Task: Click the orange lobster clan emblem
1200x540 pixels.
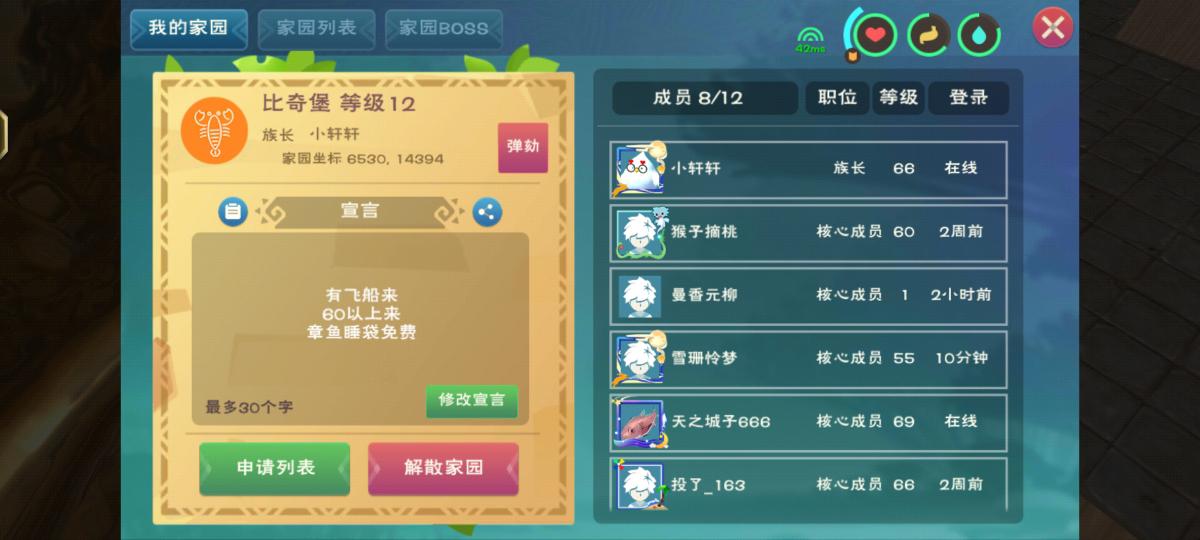Action: pos(214,131)
